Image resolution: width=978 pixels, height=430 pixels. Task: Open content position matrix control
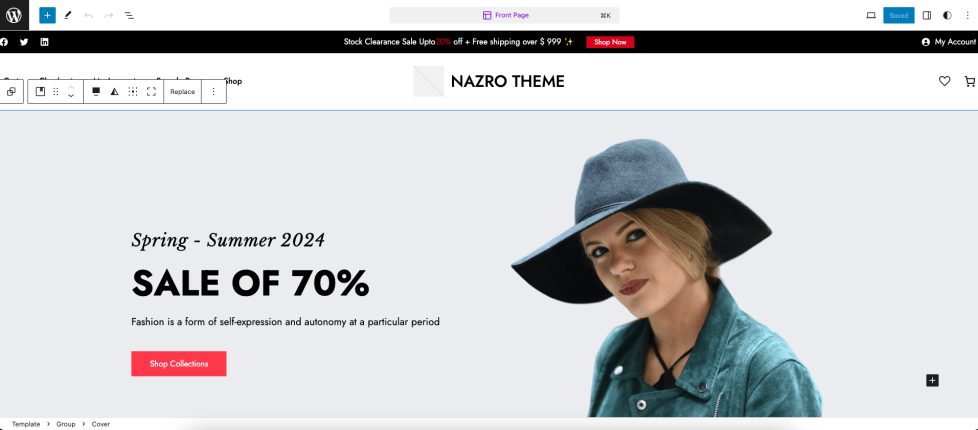[133, 92]
